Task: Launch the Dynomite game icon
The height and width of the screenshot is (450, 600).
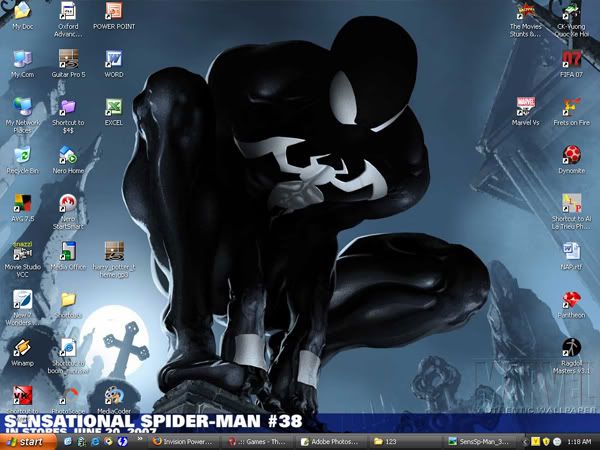Action: 571,155
